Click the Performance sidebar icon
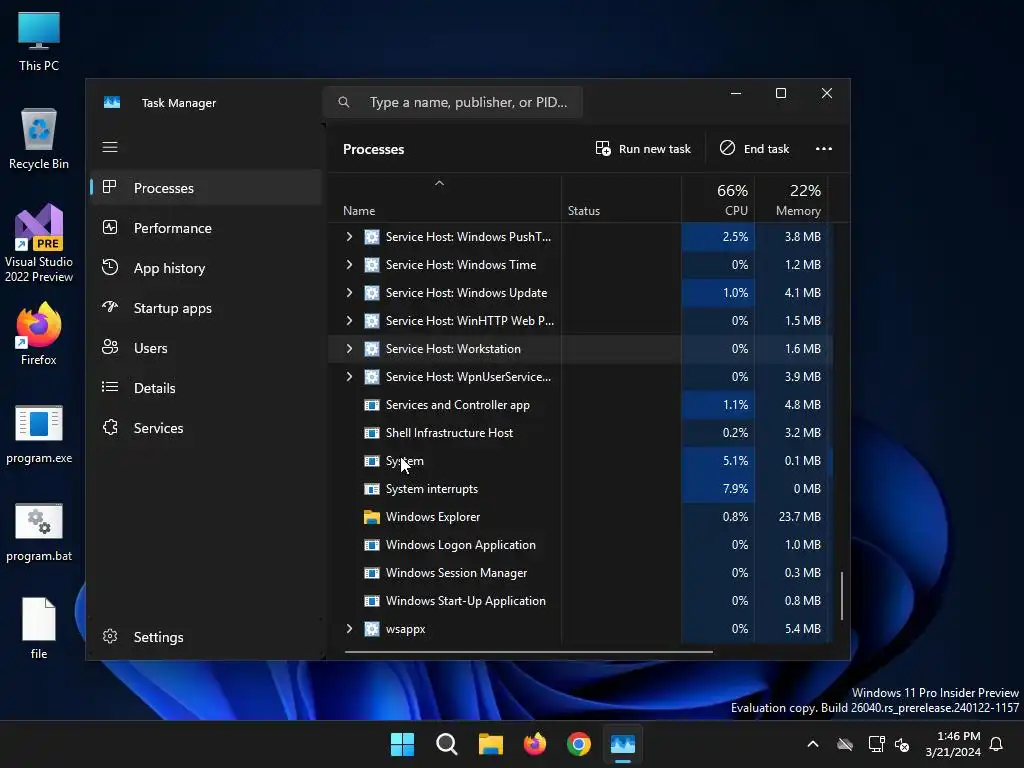Image resolution: width=1024 pixels, height=768 pixels. (110, 227)
